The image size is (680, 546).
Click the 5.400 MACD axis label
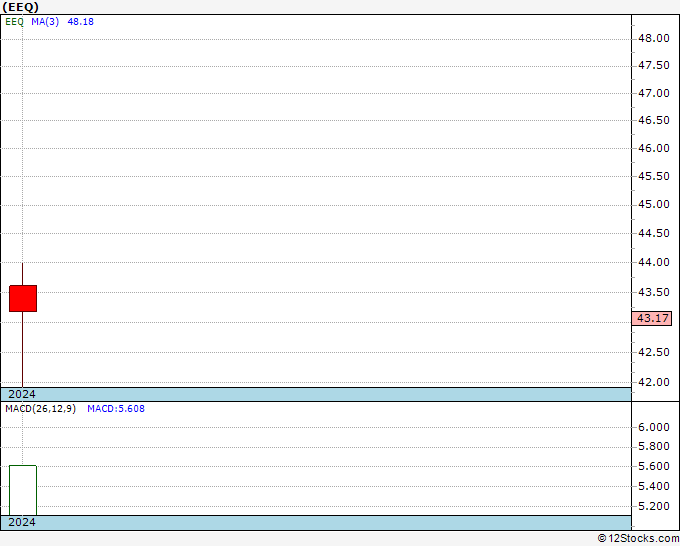point(654,487)
